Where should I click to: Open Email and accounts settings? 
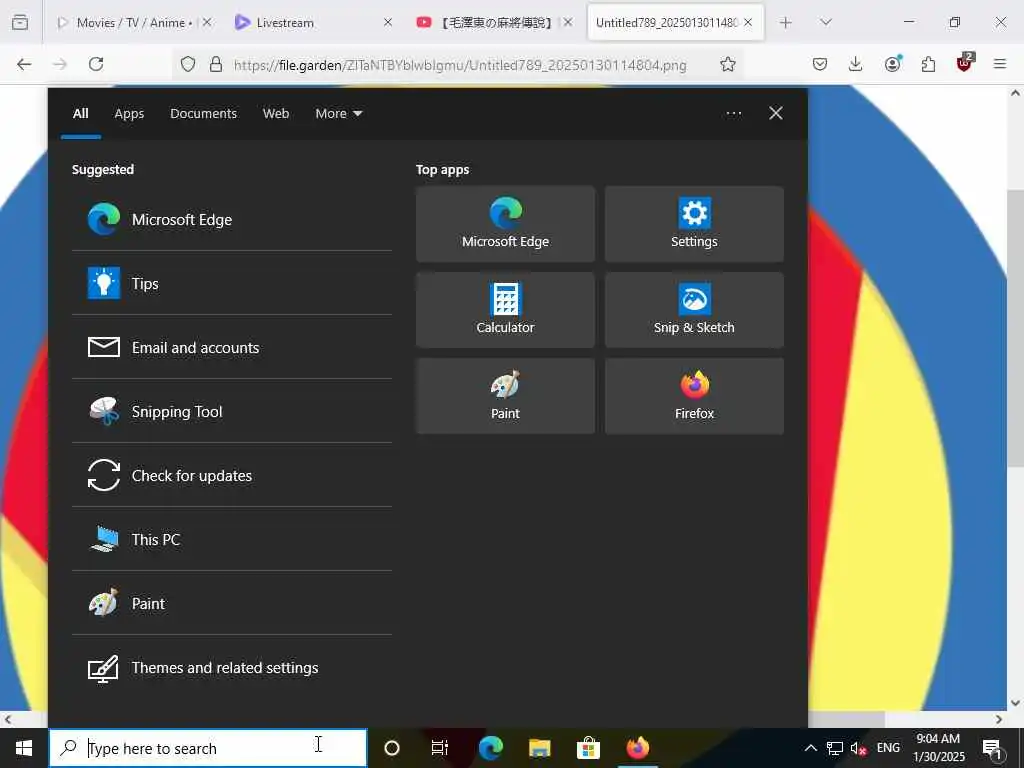click(x=232, y=347)
